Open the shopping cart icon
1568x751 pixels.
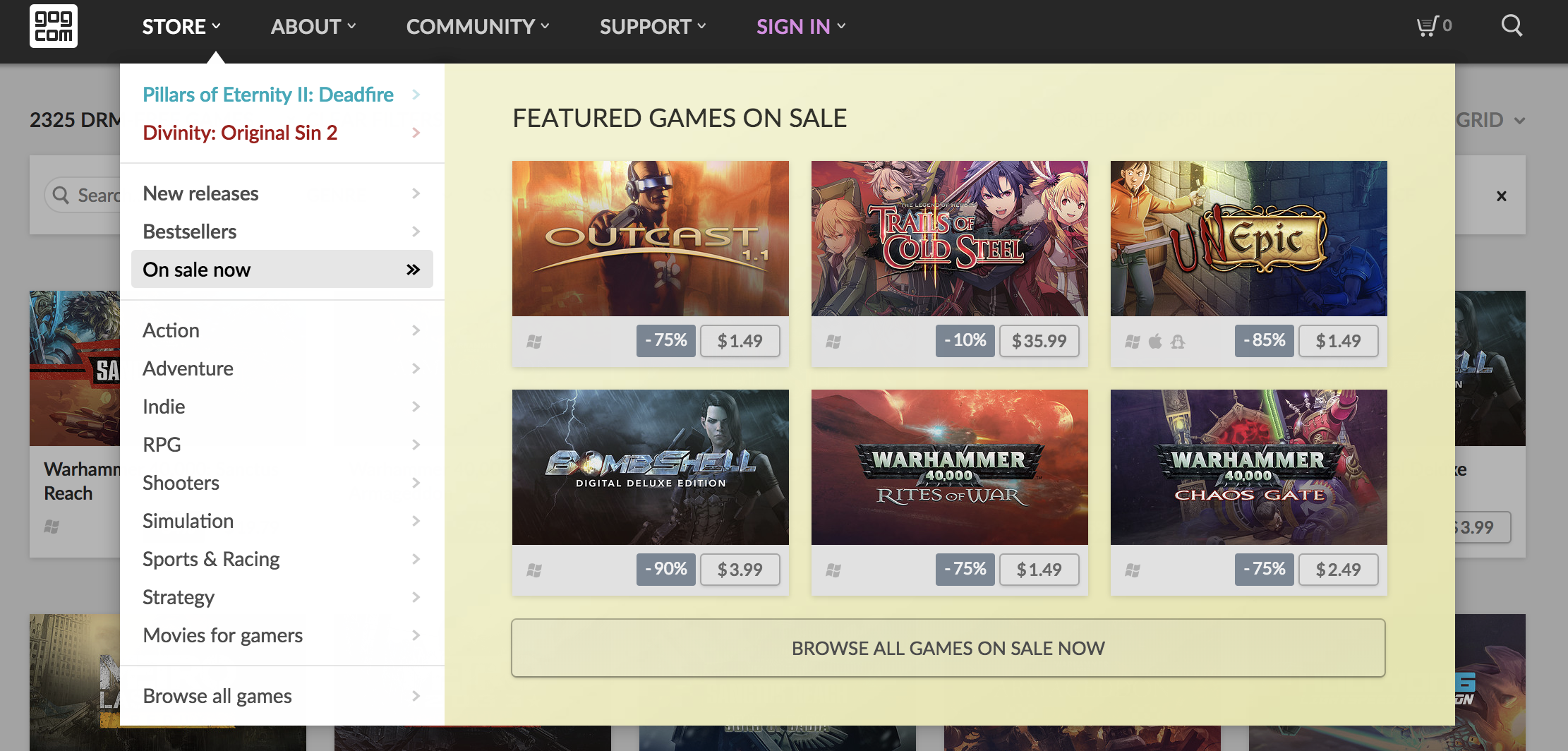point(1427,26)
